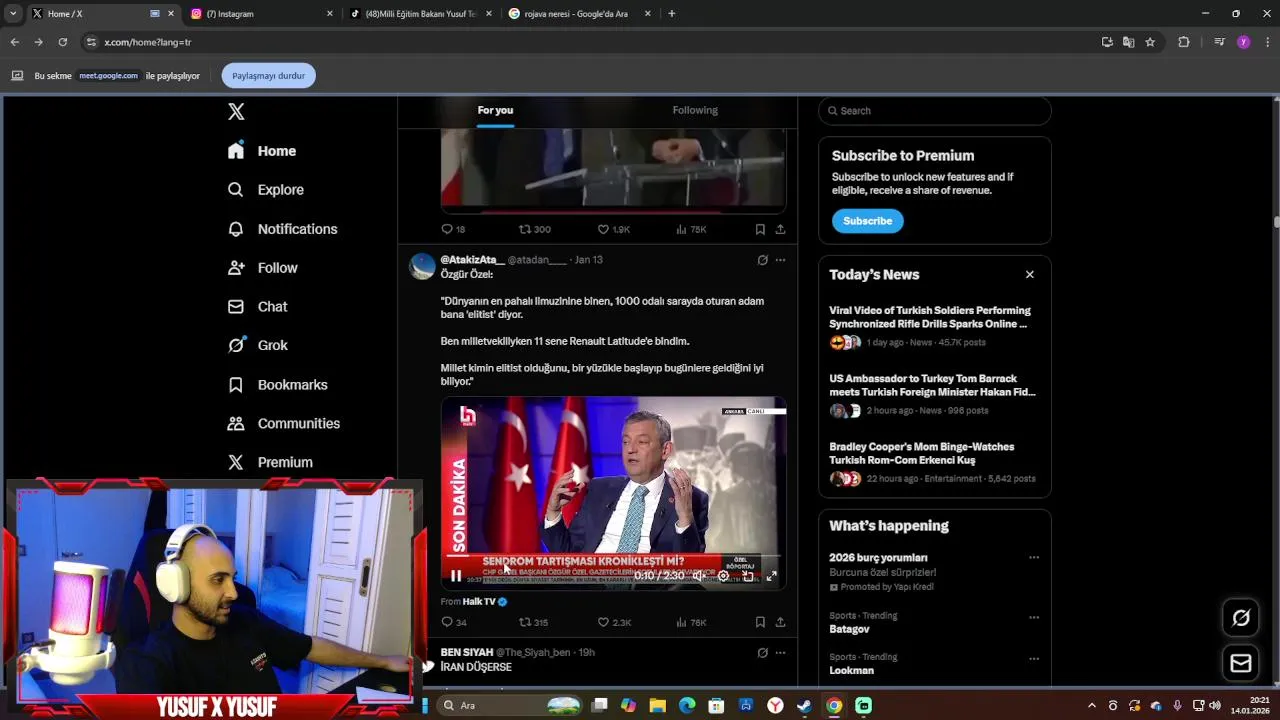Open Chat in the sidebar
Screen dimensions: 1280x720
257,307
